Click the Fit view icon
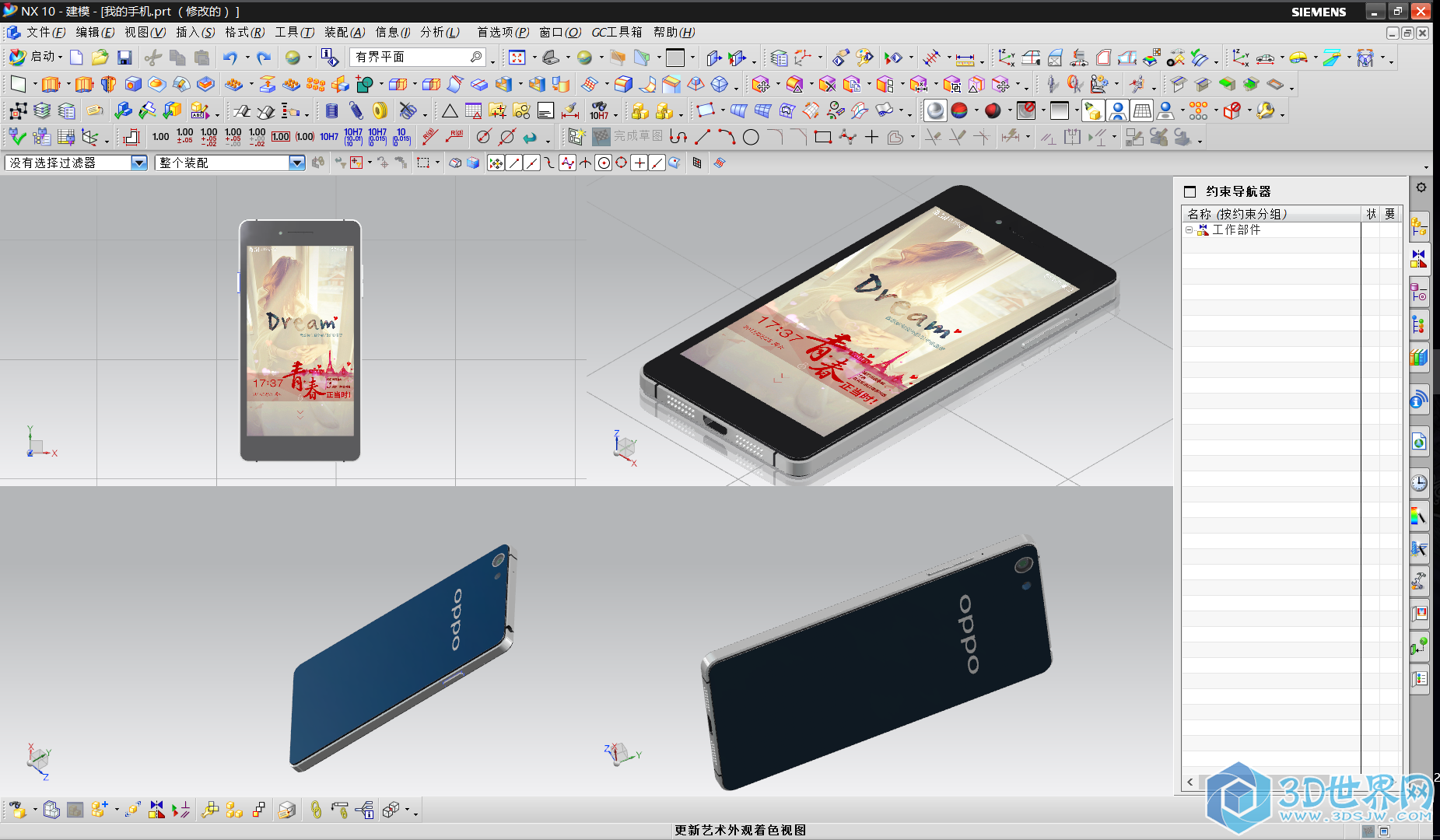Viewport: 1440px width, 840px height. click(517, 58)
